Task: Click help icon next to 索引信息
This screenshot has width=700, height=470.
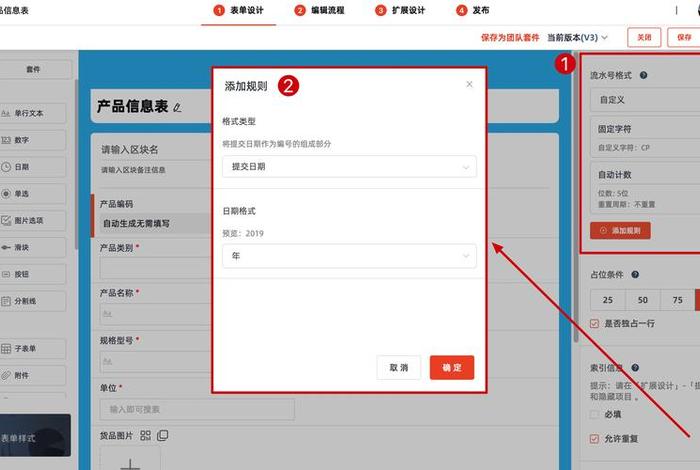Action: (635, 367)
